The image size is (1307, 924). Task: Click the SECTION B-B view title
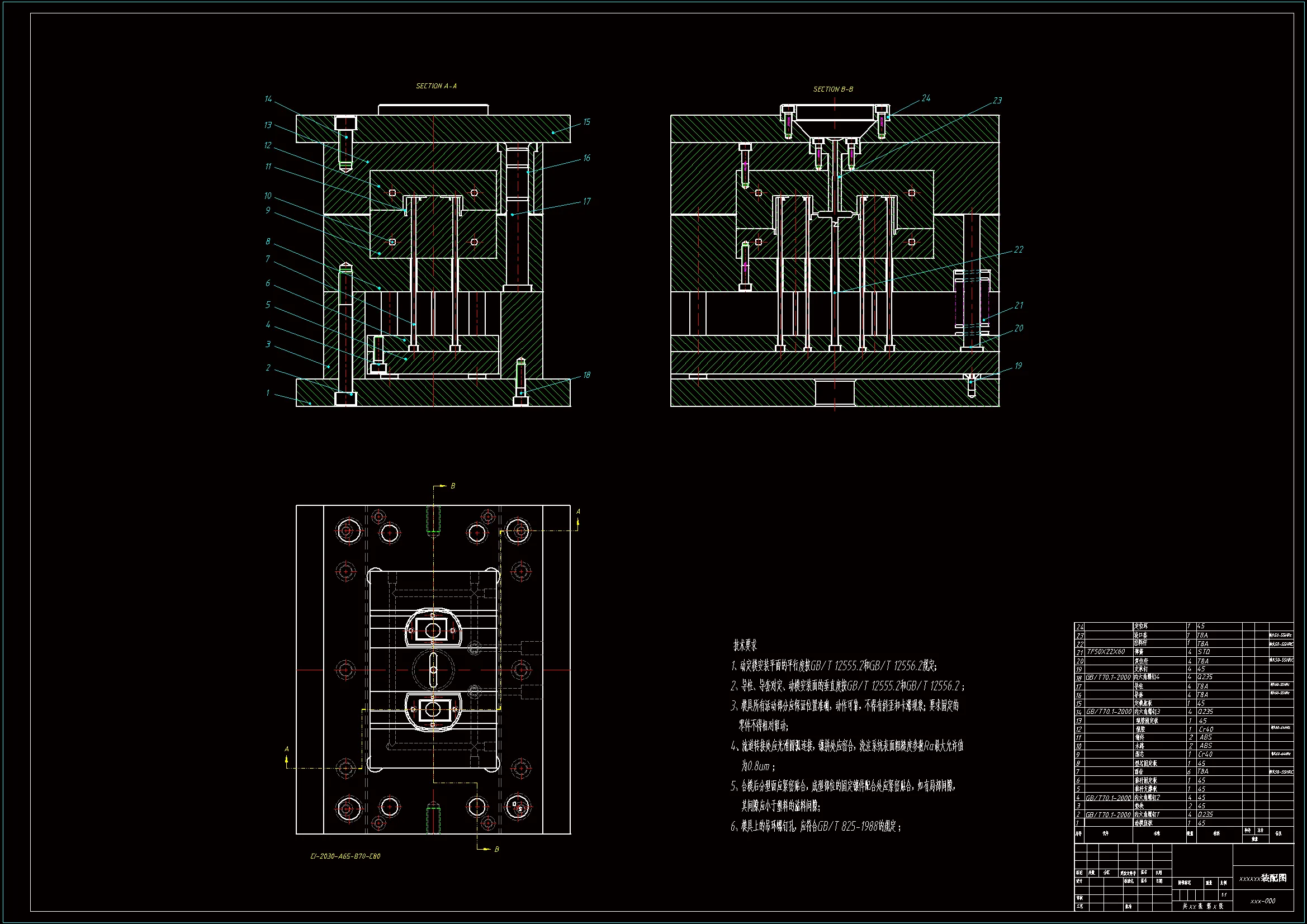(x=833, y=89)
